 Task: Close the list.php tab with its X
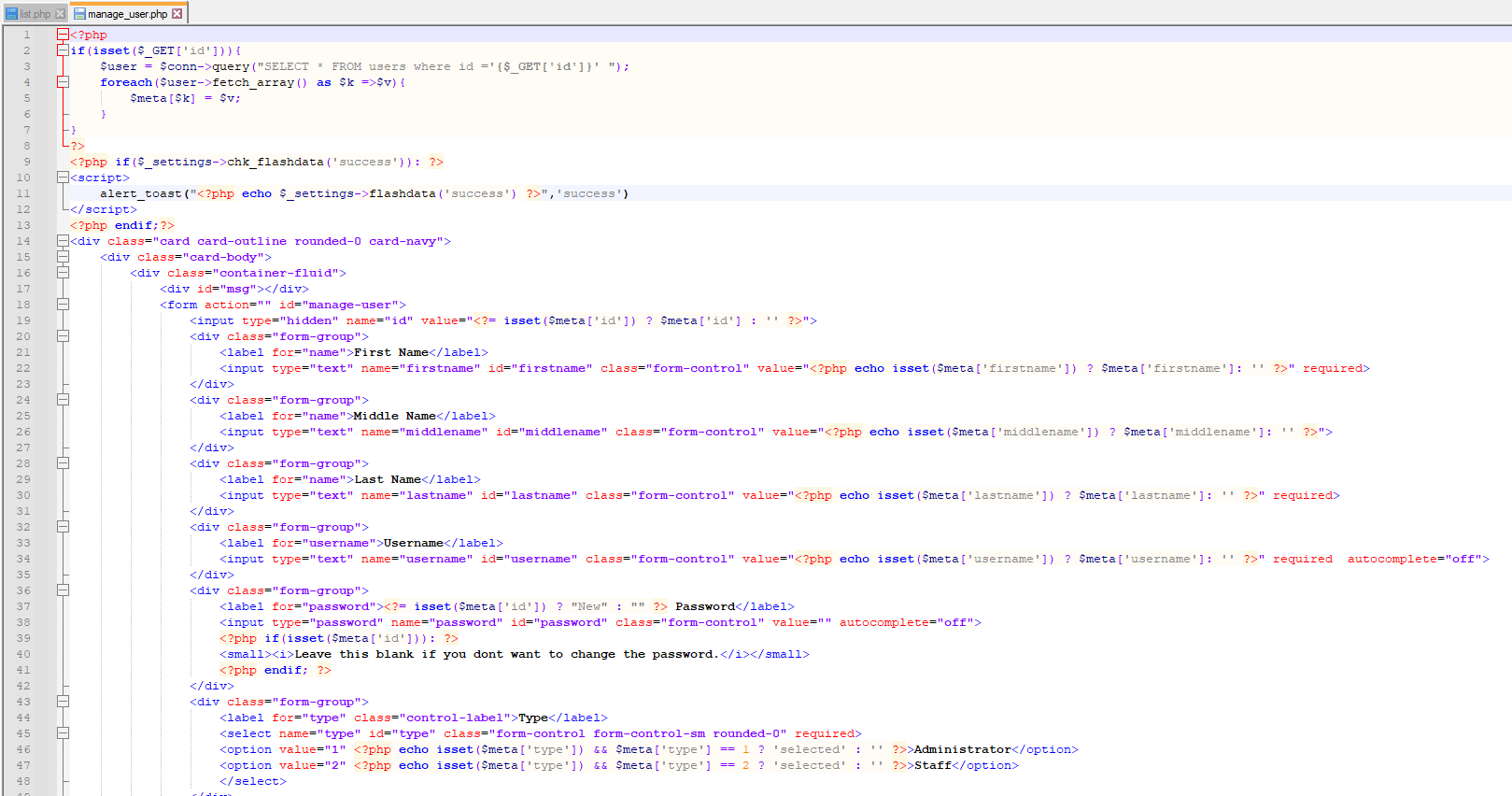61,14
